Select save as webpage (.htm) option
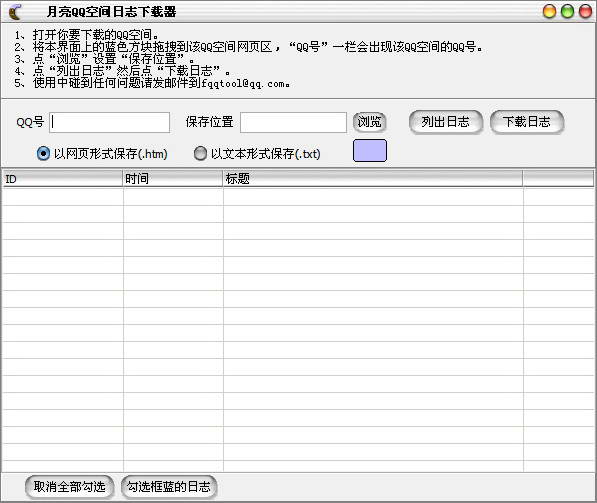Viewport: 597px width, 503px height. click(x=43, y=153)
